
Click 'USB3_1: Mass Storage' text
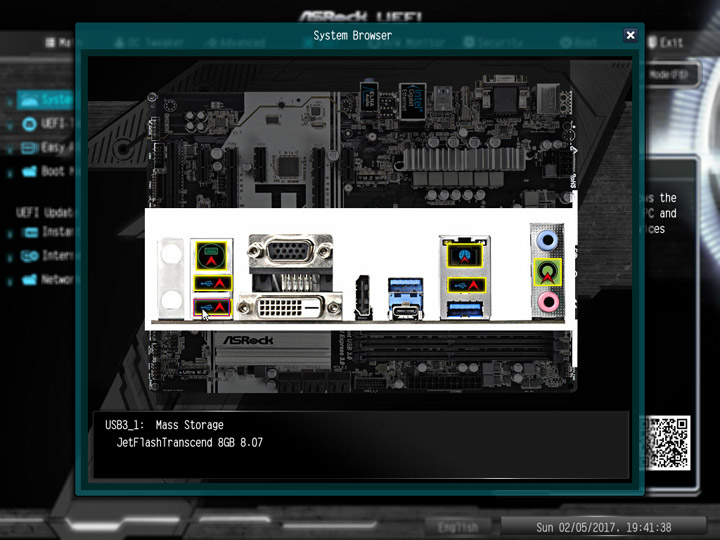[x=164, y=425]
